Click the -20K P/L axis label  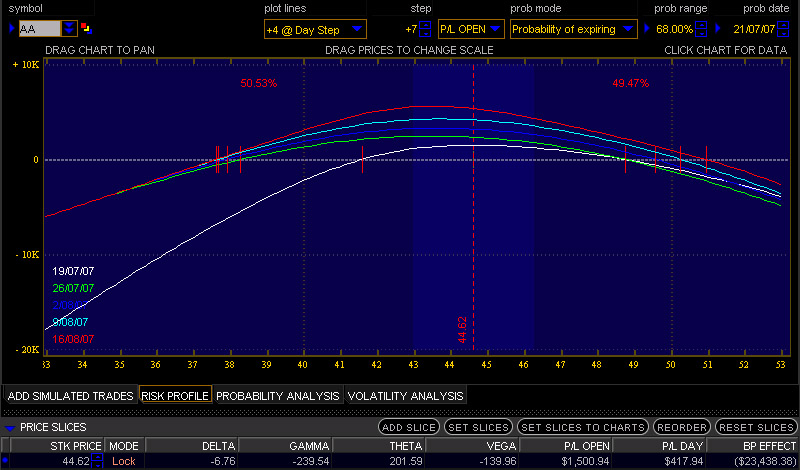click(27, 350)
